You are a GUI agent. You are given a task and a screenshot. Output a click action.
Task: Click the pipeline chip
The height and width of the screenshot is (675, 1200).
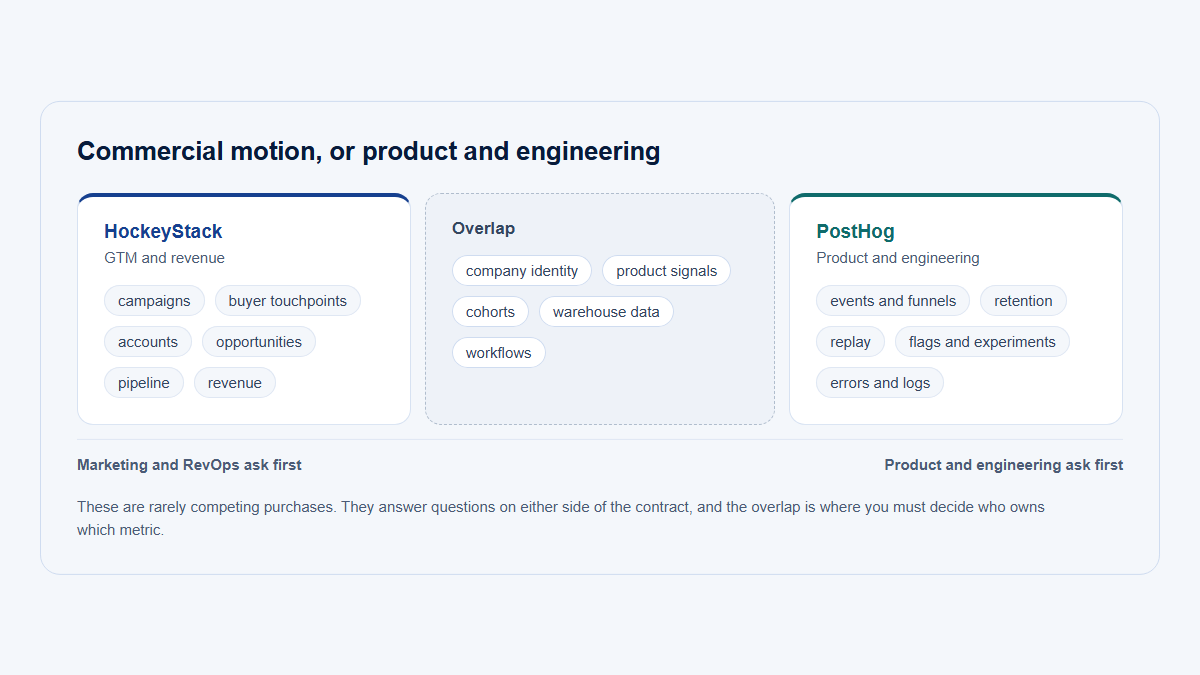pos(144,383)
